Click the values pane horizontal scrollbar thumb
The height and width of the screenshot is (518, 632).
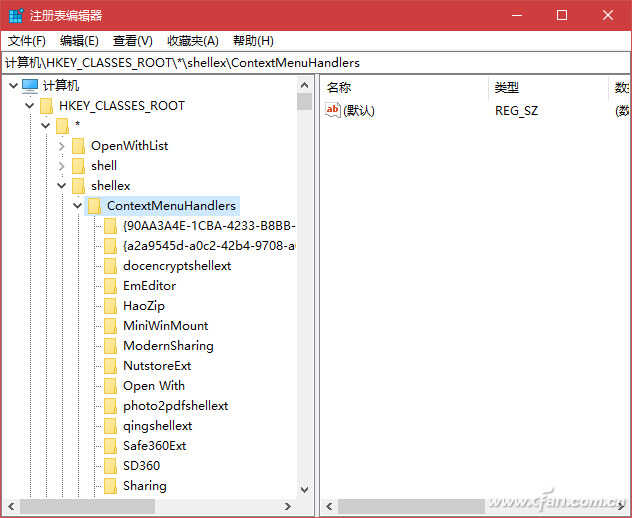tap(411, 506)
